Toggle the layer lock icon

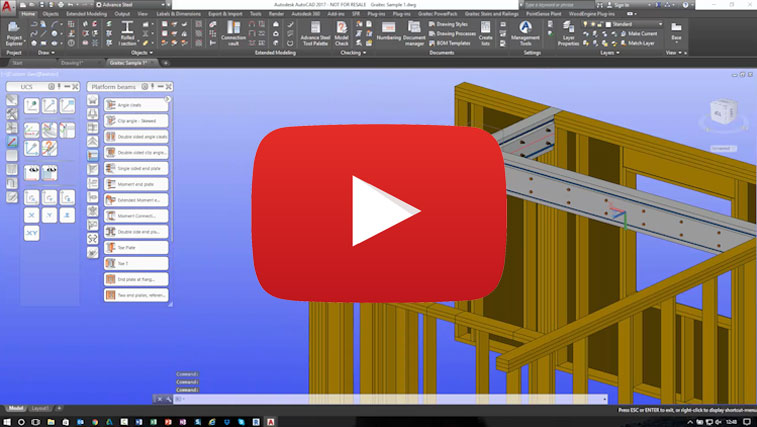tap(601, 24)
